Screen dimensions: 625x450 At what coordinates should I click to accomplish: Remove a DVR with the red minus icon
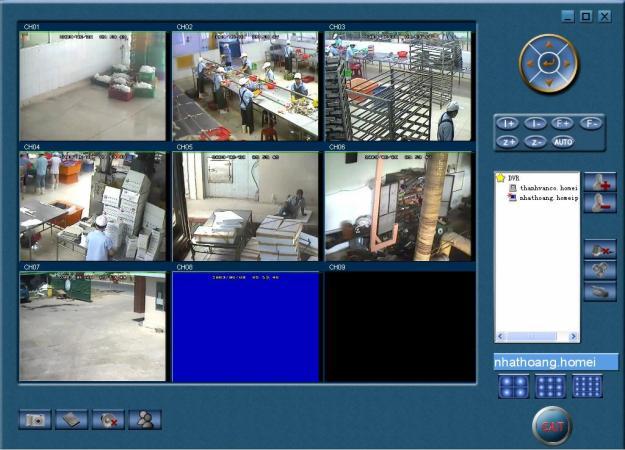[x=600, y=203]
